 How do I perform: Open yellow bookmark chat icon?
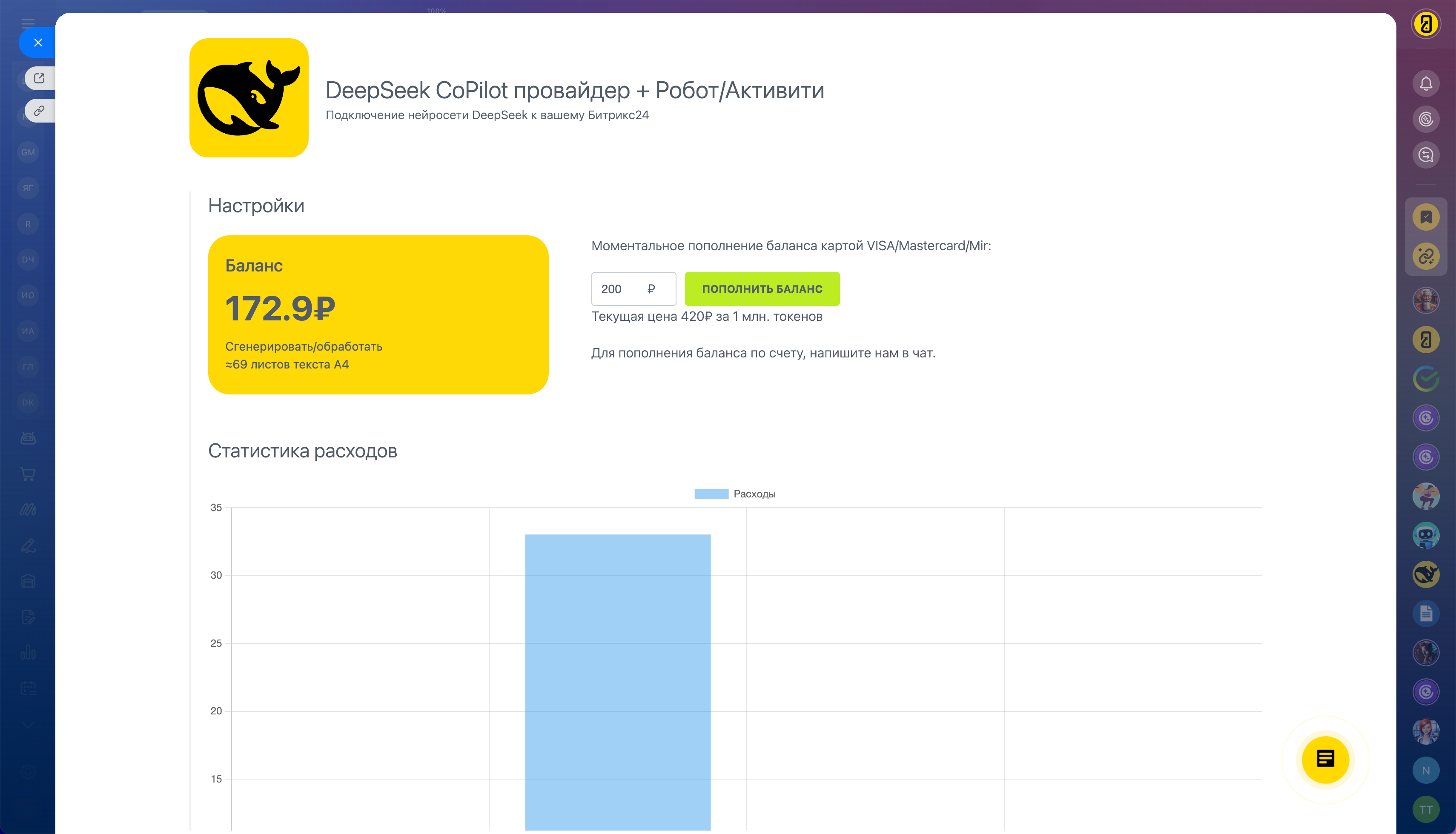coord(1426,217)
